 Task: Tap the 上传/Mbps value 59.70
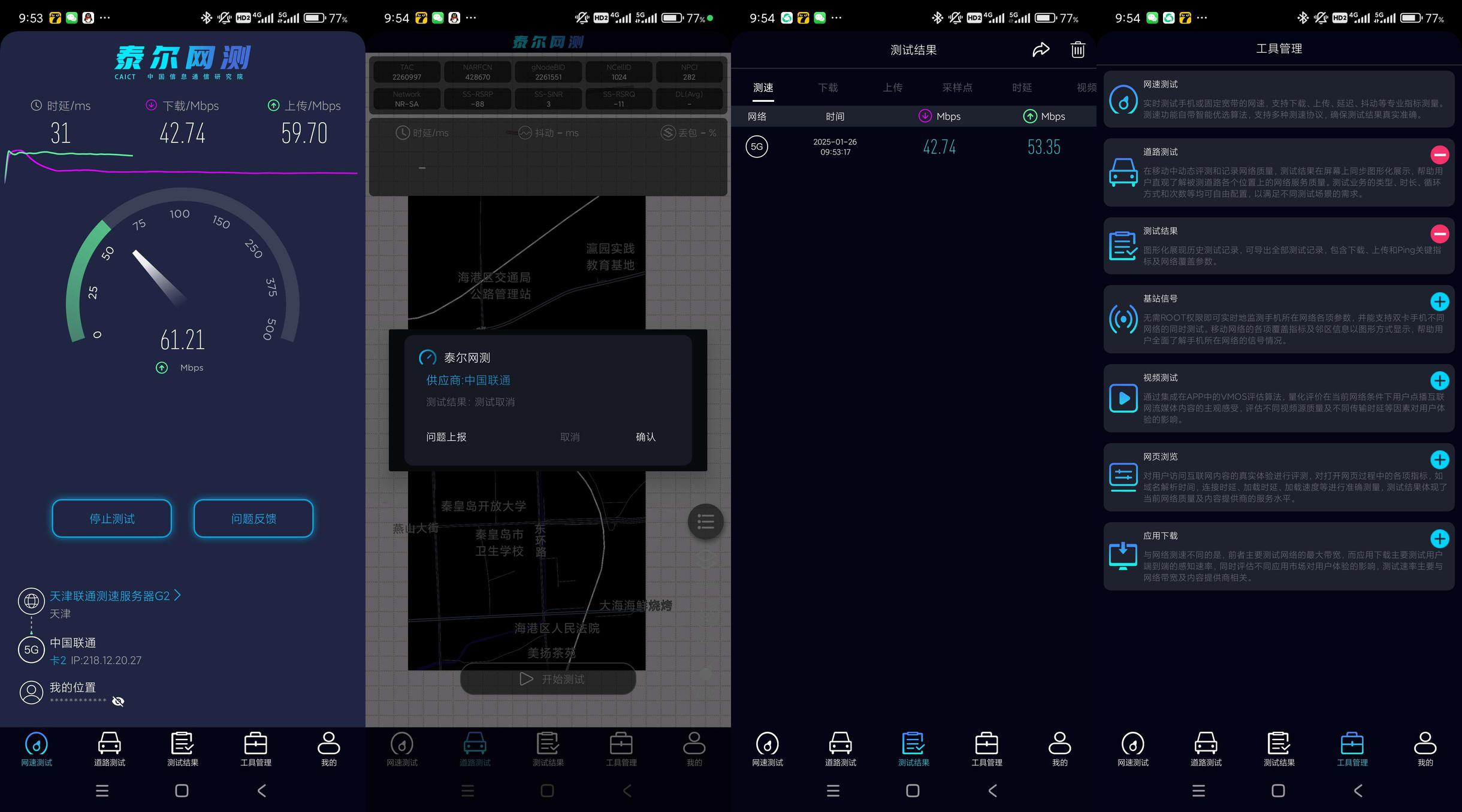point(304,133)
